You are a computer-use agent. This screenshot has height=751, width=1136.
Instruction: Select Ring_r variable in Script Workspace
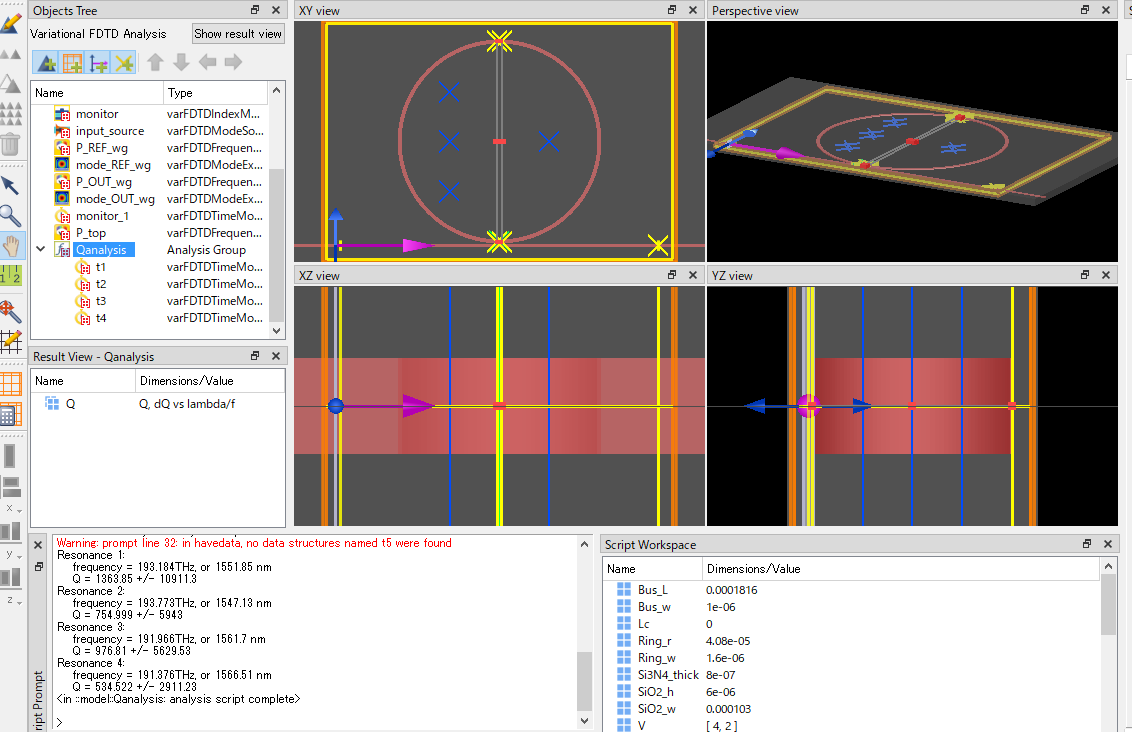coord(654,641)
